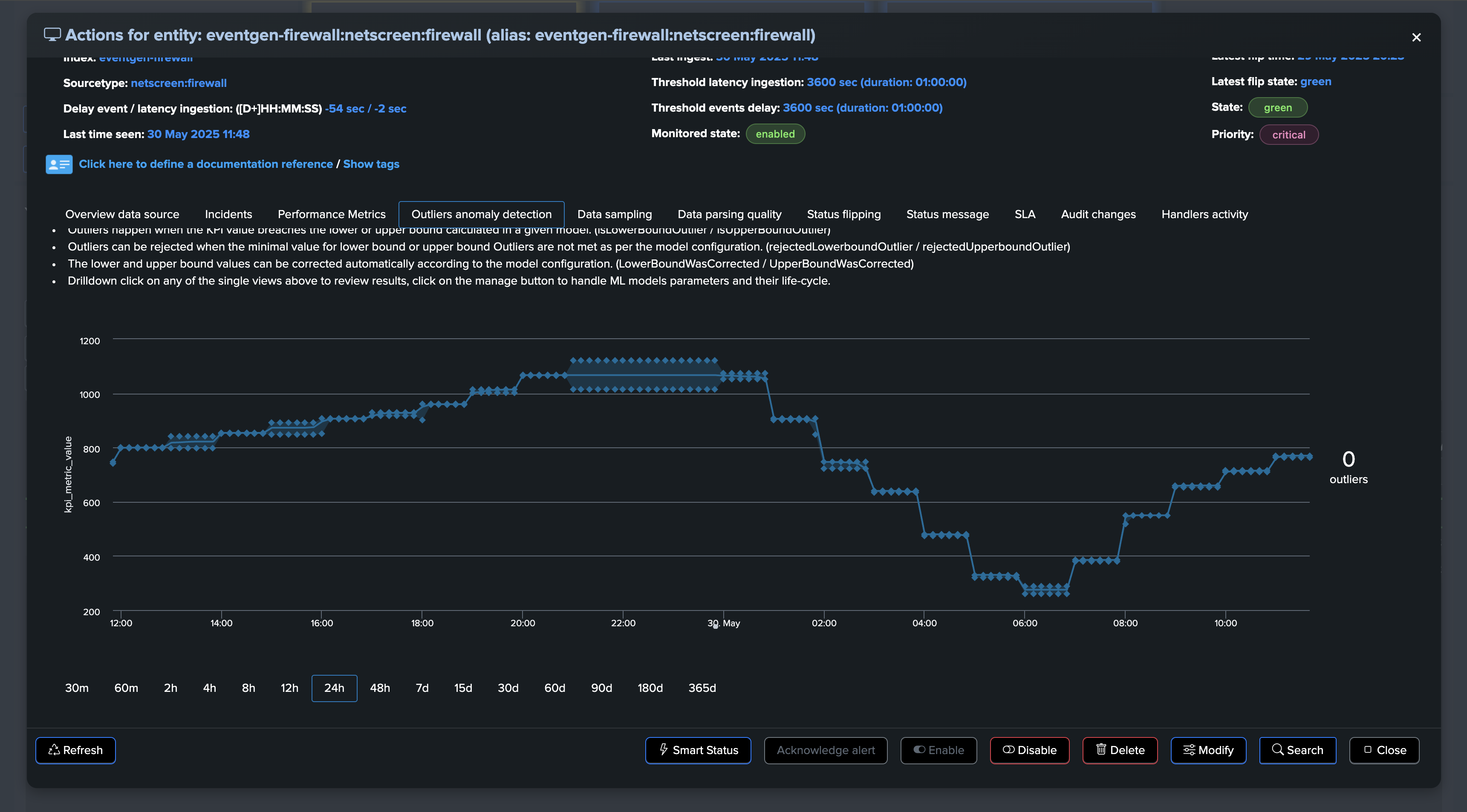The width and height of the screenshot is (1467, 812).
Task: Switch to the Data sampling tab
Action: [x=615, y=214]
